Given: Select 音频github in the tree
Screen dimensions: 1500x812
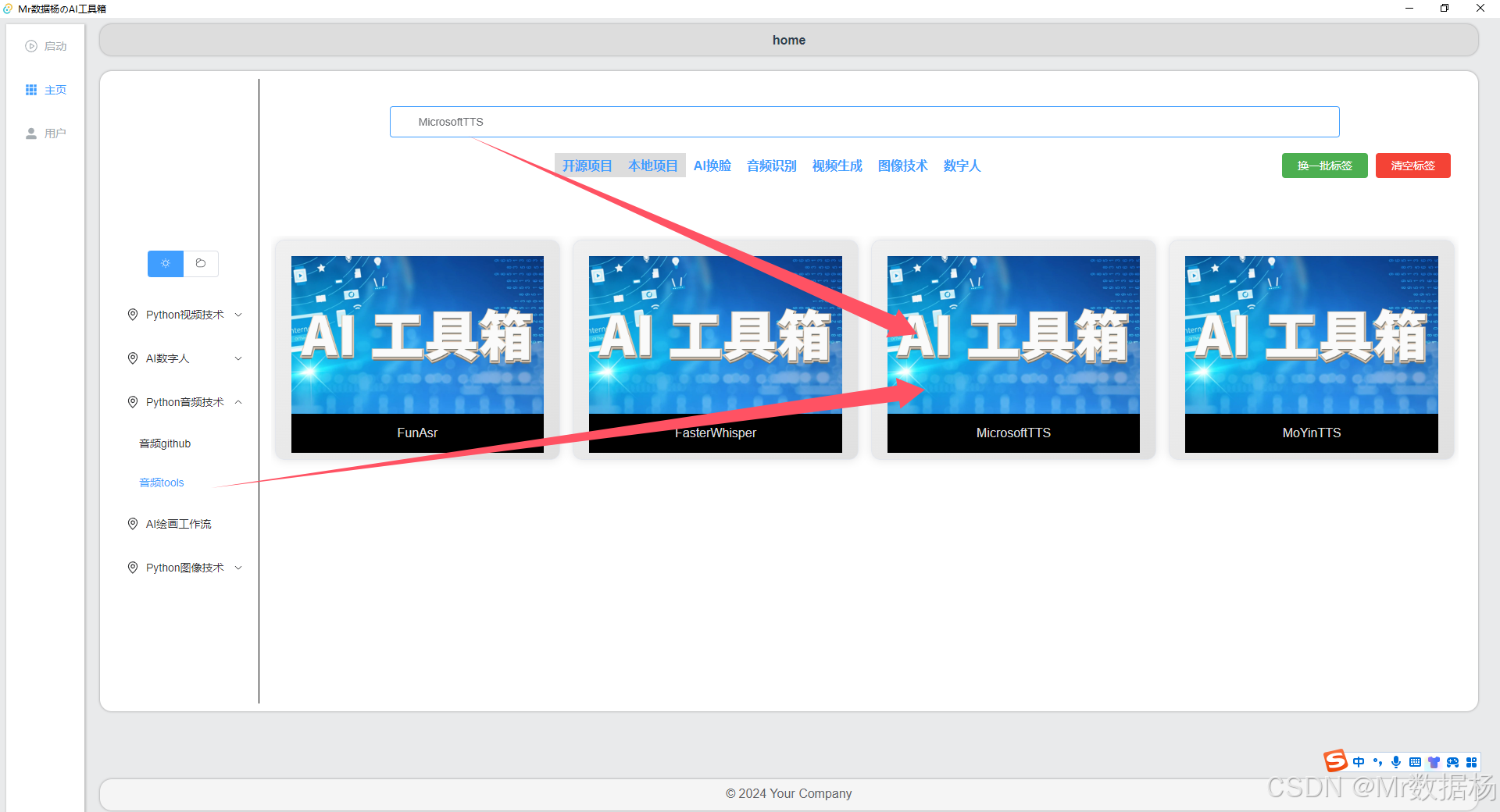Looking at the screenshot, I should (x=165, y=443).
